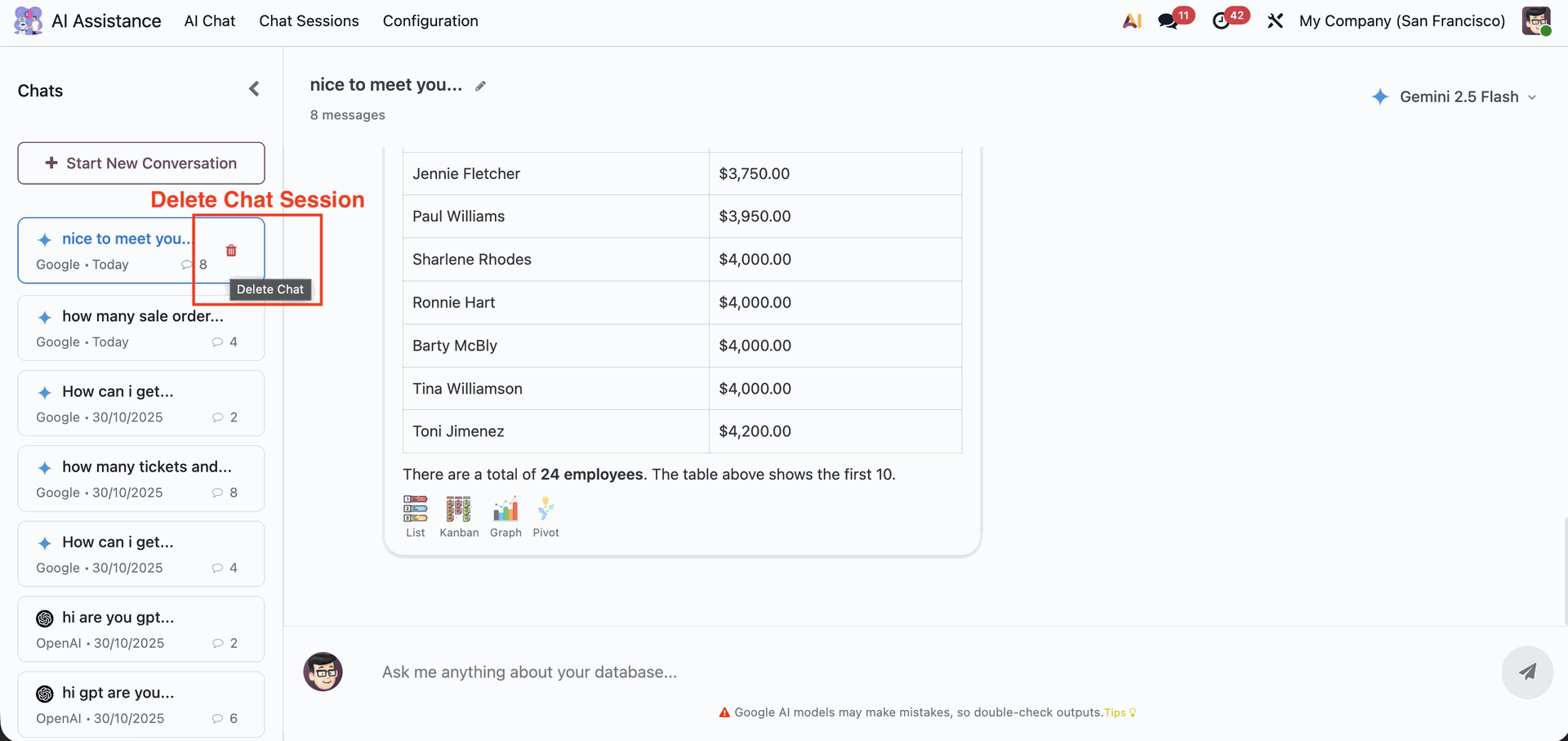Viewport: 1568px width, 741px height.
Task: Send message with paper plane button
Action: [x=1526, y=672]
